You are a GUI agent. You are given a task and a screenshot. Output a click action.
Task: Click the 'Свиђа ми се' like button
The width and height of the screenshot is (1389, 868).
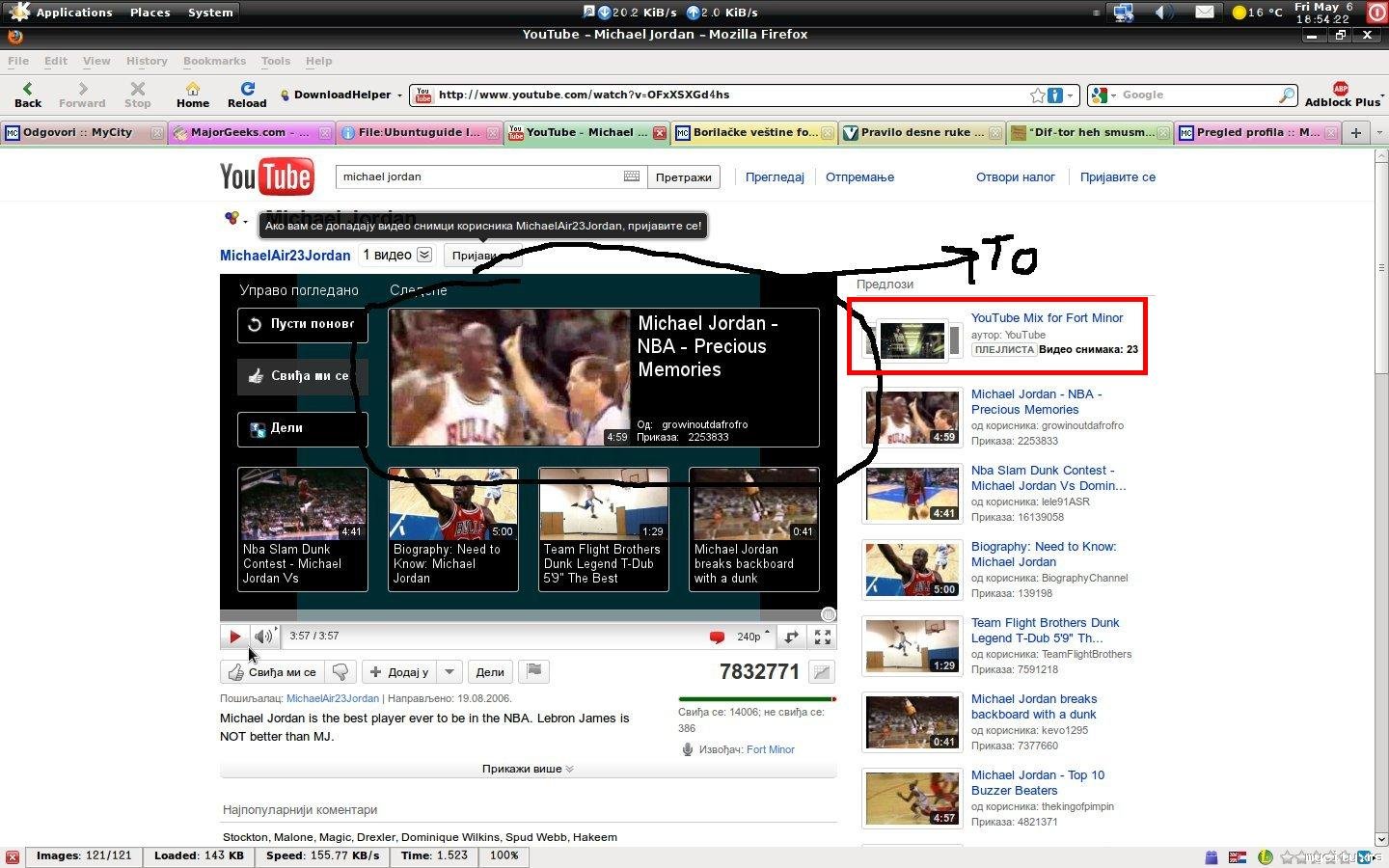pyautogui.click(x=273, y=672)
